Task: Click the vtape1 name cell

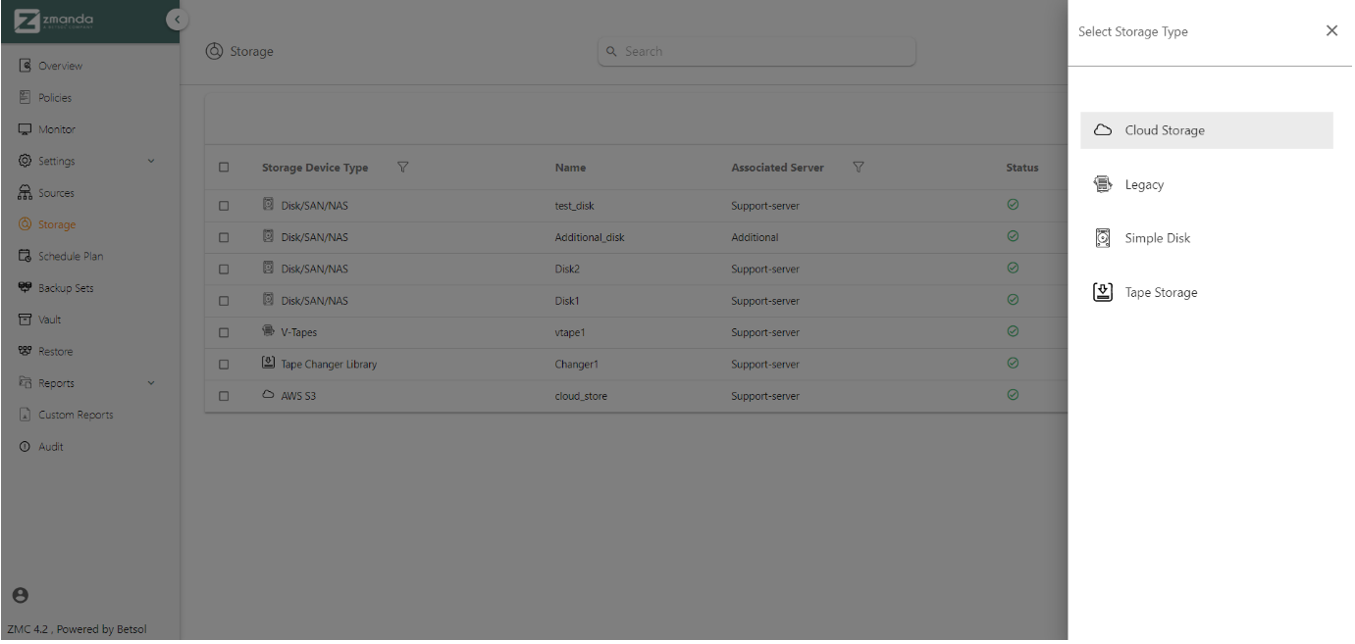Action: click(x=569, y=332)
